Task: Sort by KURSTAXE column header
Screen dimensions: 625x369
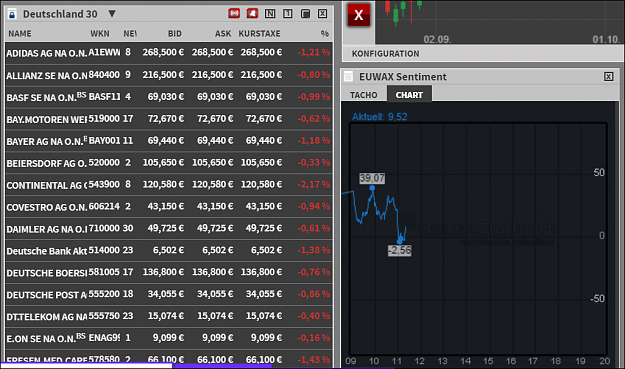Action: (259, 34)
